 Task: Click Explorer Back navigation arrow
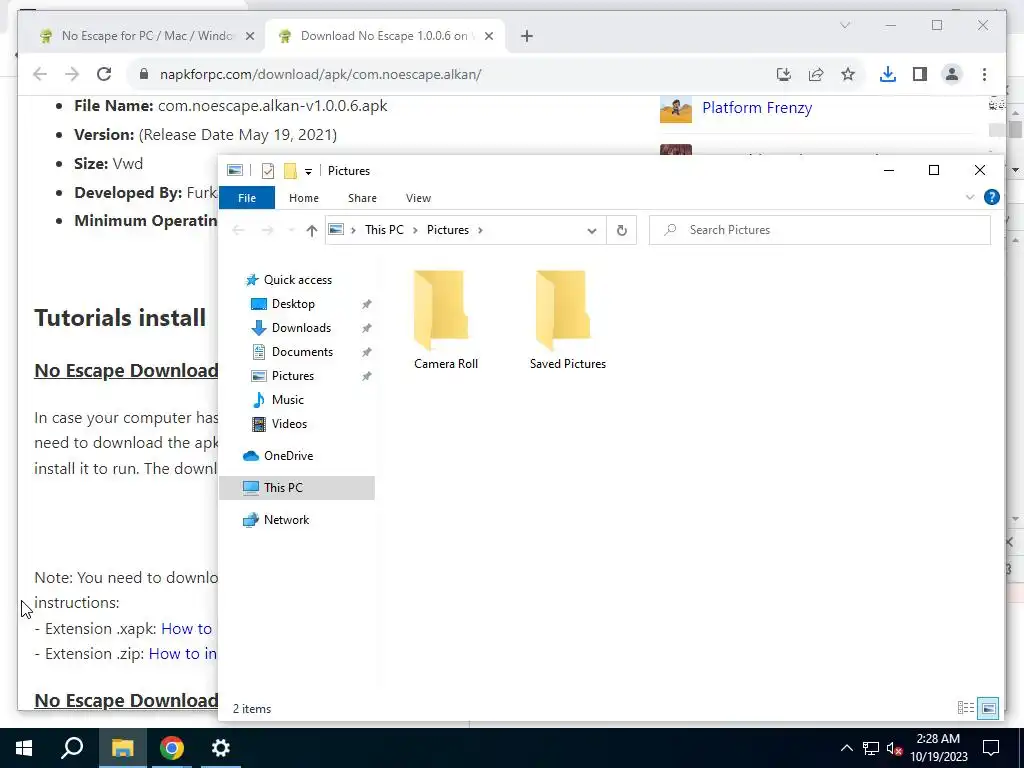tap(238, 231)
